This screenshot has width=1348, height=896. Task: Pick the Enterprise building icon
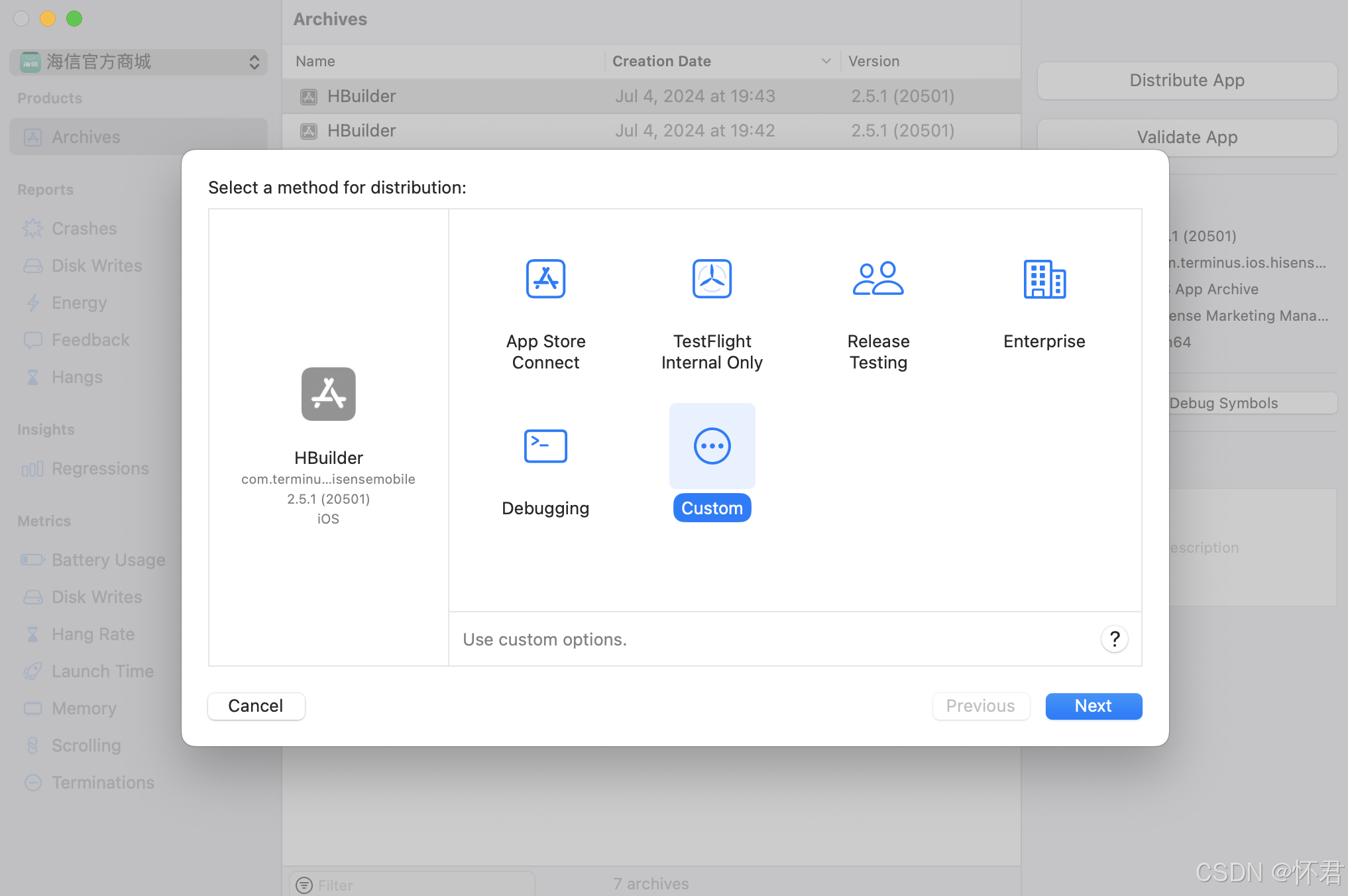coord(1044,279)
